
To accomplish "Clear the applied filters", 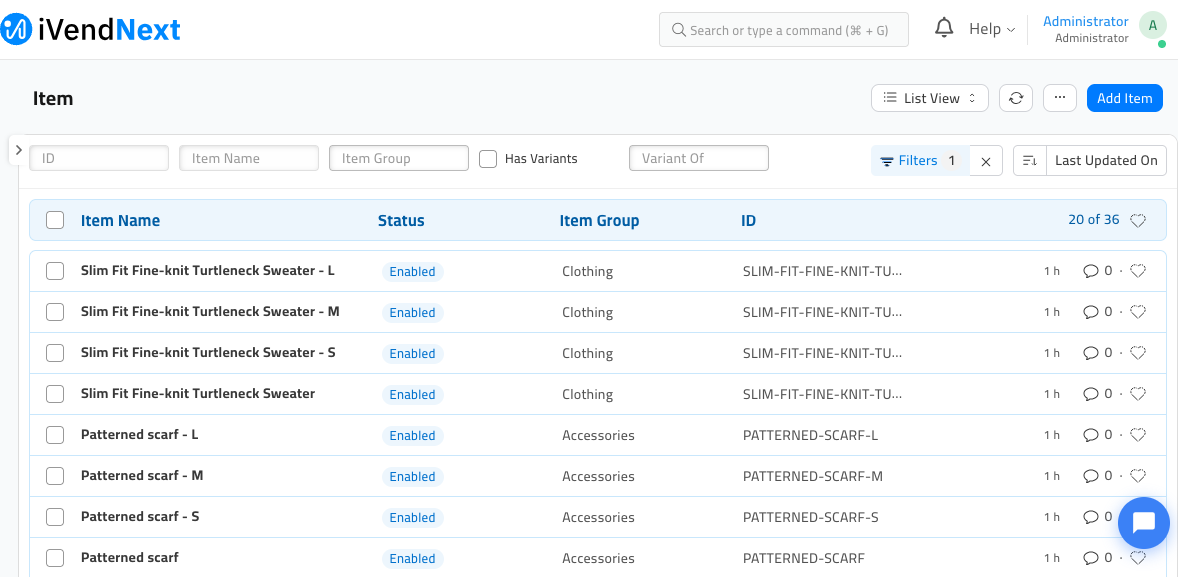I will coord(986,161).
